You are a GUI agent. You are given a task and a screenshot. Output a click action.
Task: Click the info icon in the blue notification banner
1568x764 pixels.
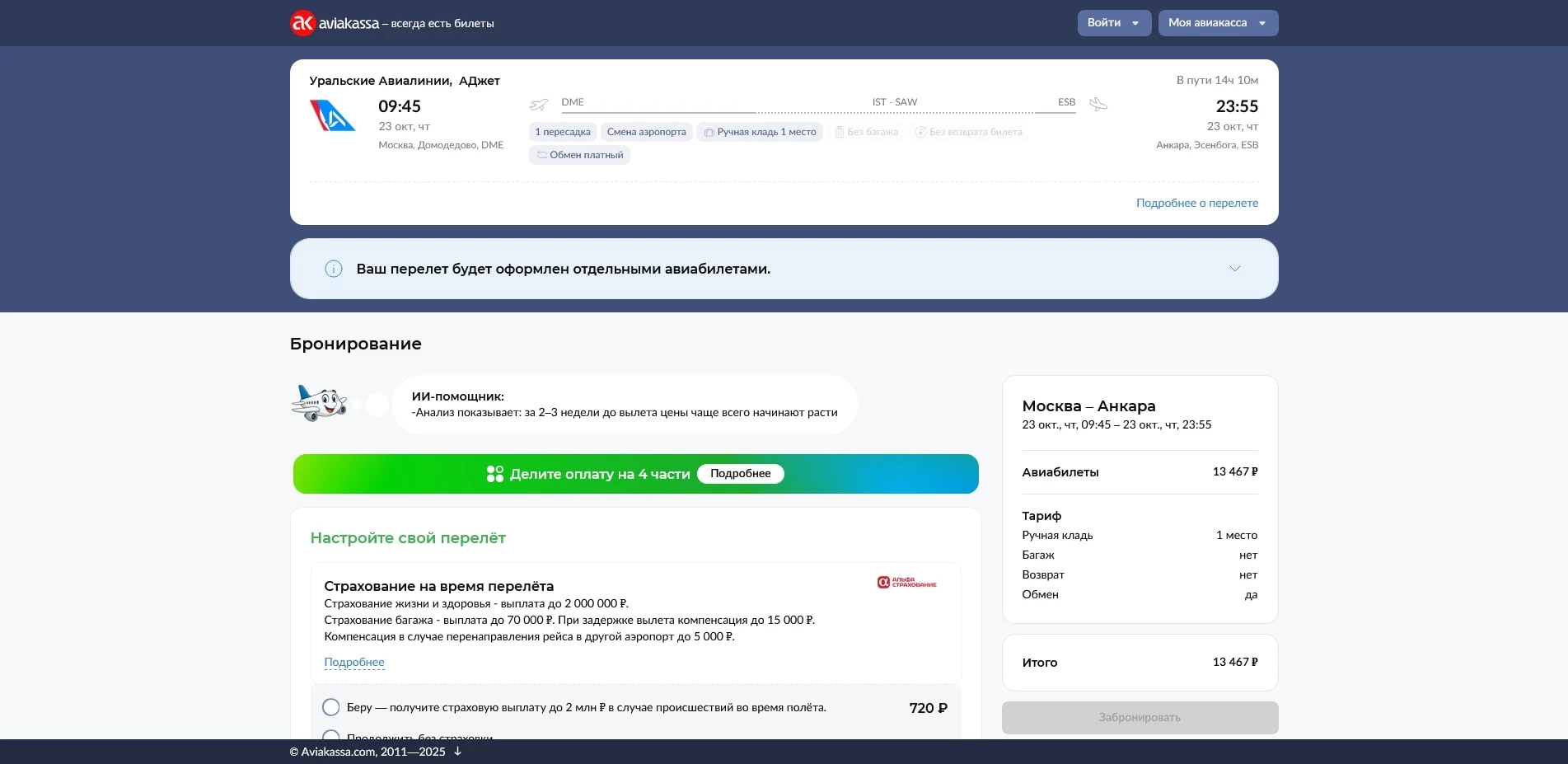(x=333, y=269)
